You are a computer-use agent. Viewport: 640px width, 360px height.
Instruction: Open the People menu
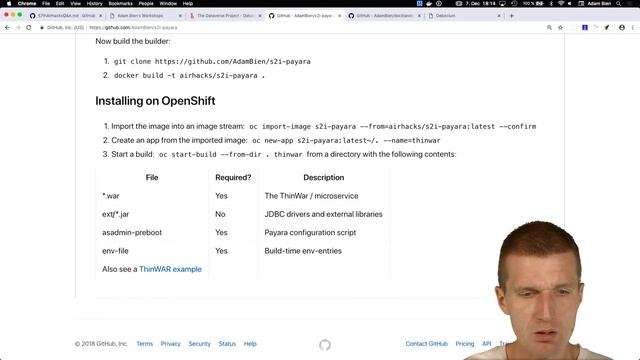click(146, 3)
